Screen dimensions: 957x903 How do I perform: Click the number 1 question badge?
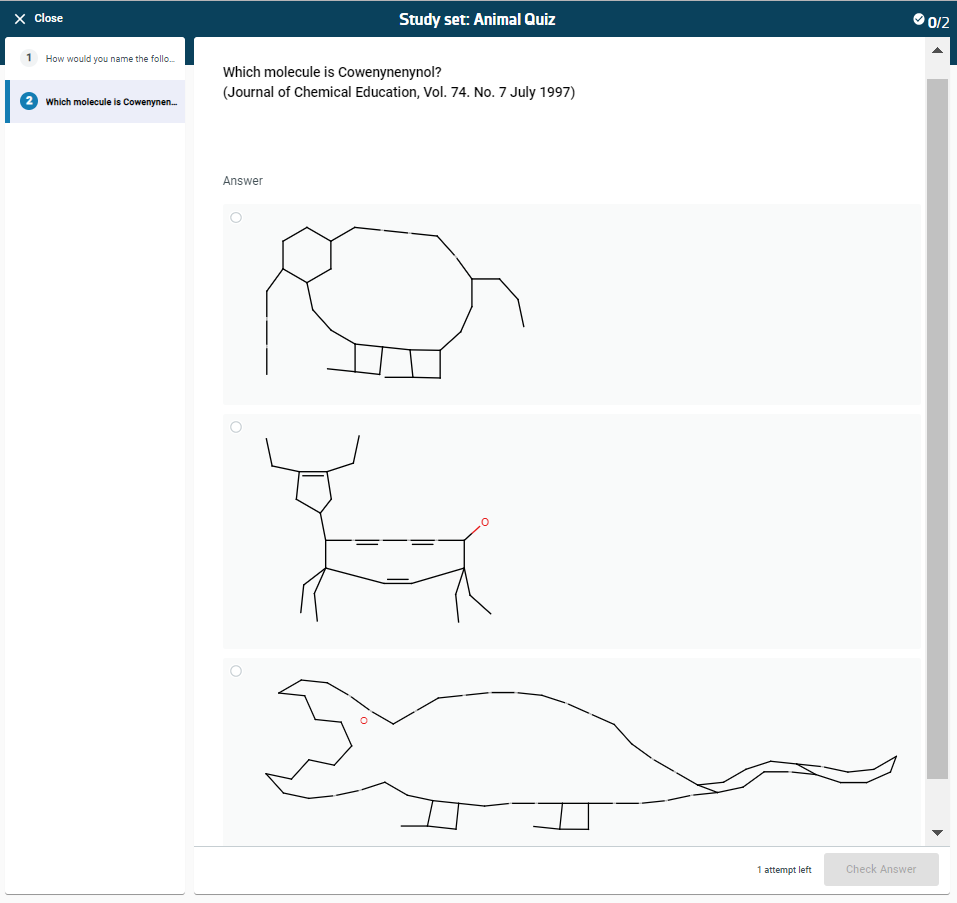pyautogui.click(x=29, y=58)
